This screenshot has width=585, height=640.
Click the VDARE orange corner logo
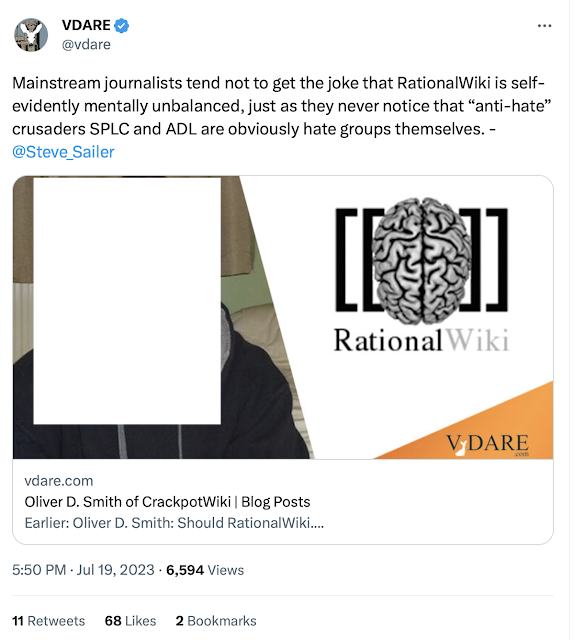click(x=487, y=444)
